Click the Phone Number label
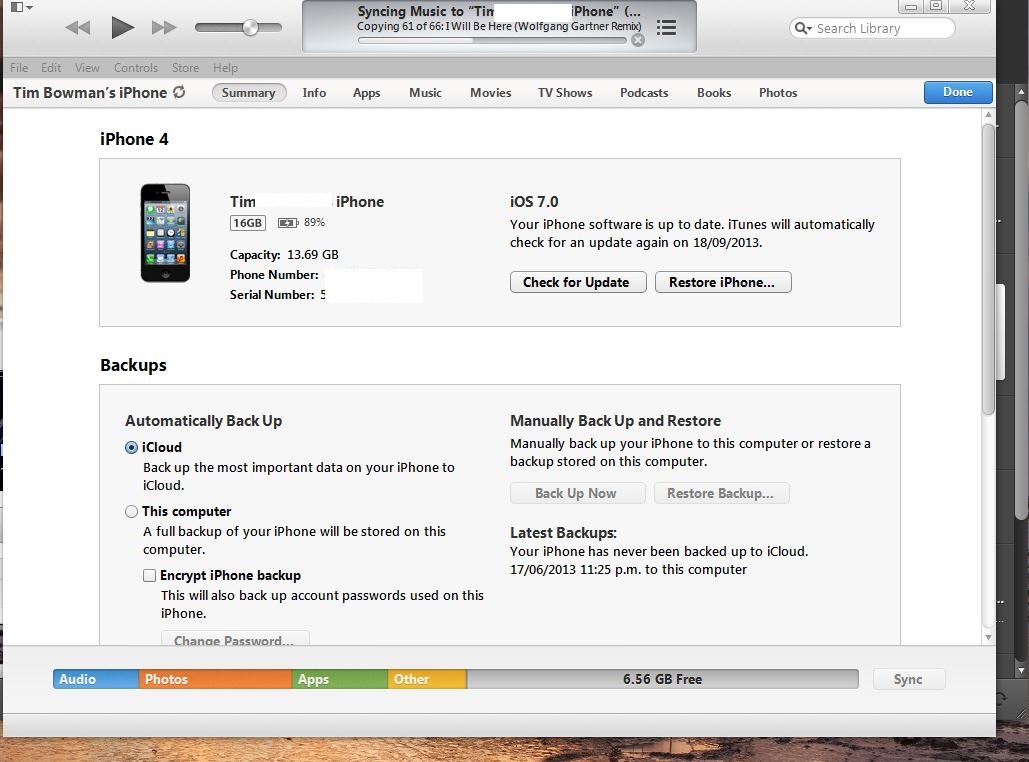Screen dimensions: 1029x762 tap(274, 275)
